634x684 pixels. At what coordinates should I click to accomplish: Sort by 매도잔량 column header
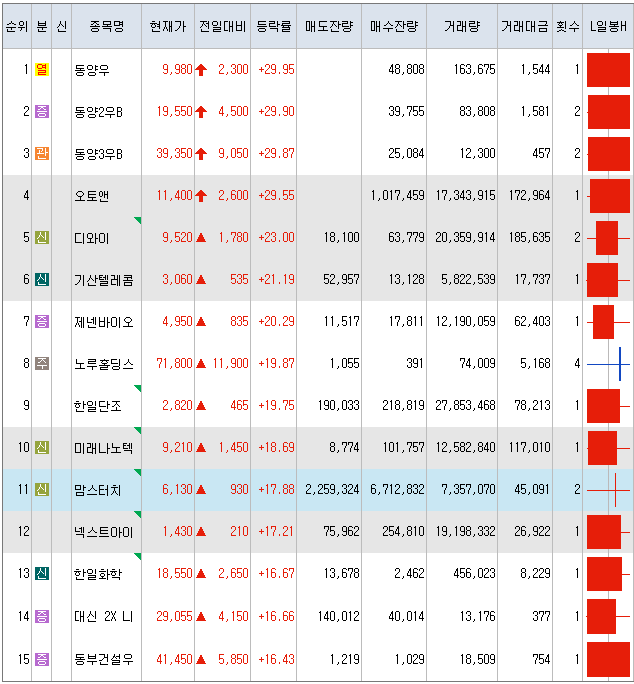[329, 27]
